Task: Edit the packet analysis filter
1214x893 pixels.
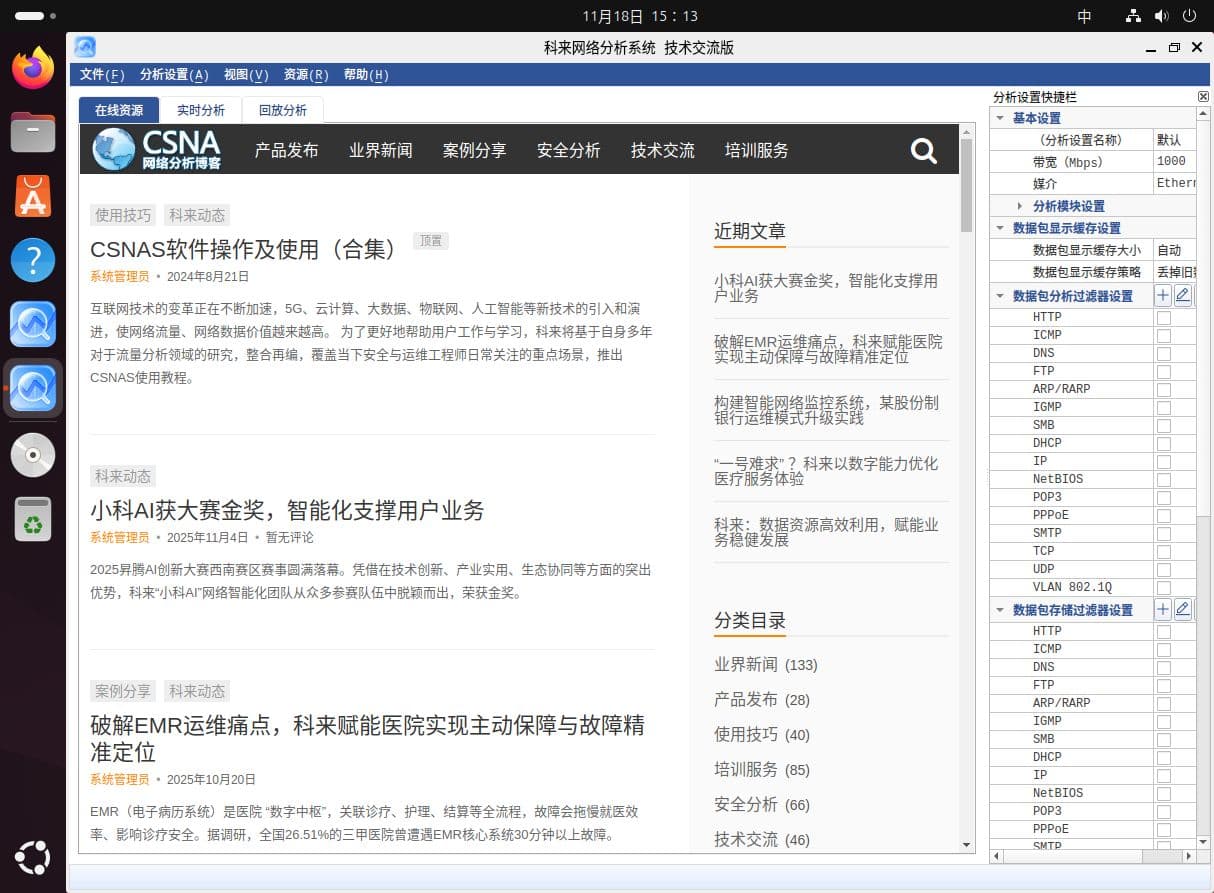Action: pyautogui.click(x=1183, y=295)
